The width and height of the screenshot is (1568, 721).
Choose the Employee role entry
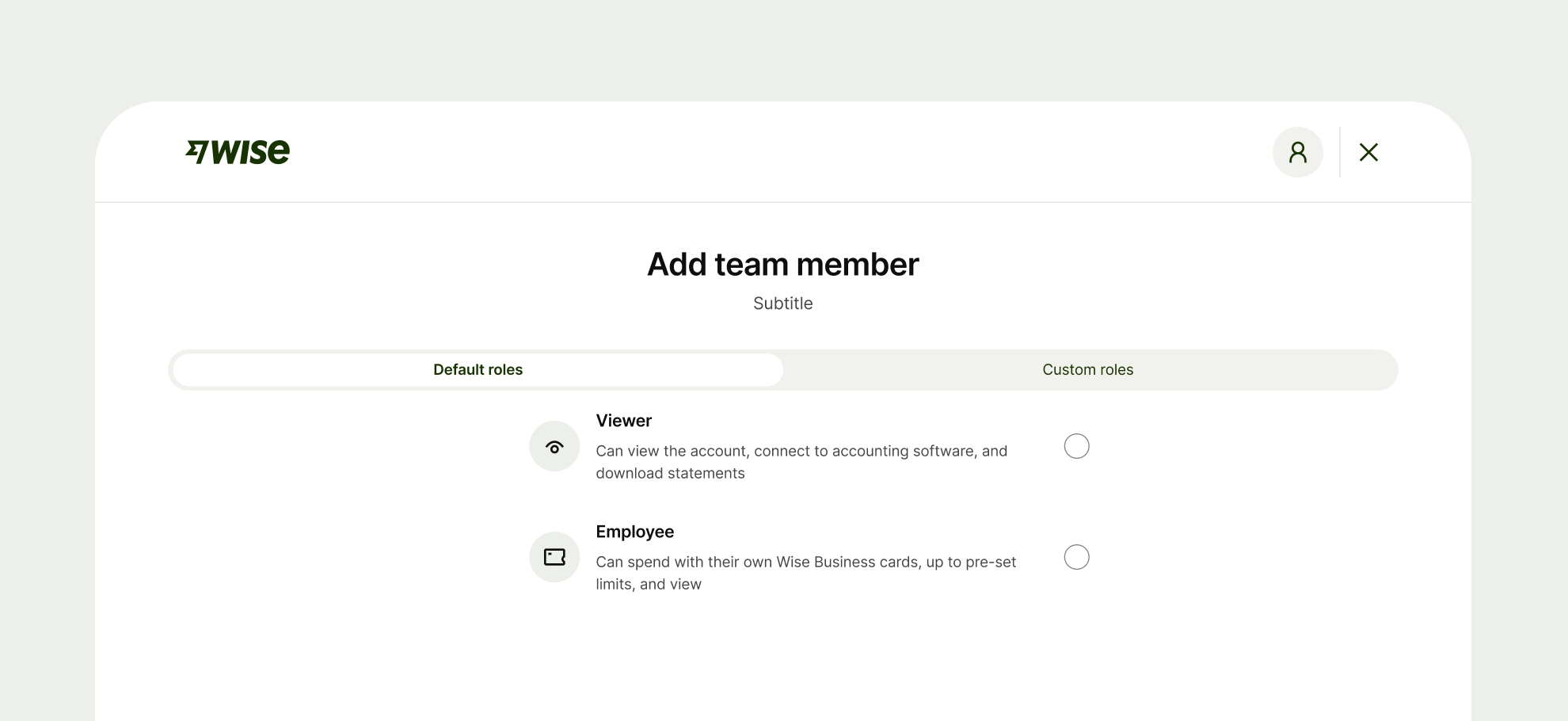634,532
